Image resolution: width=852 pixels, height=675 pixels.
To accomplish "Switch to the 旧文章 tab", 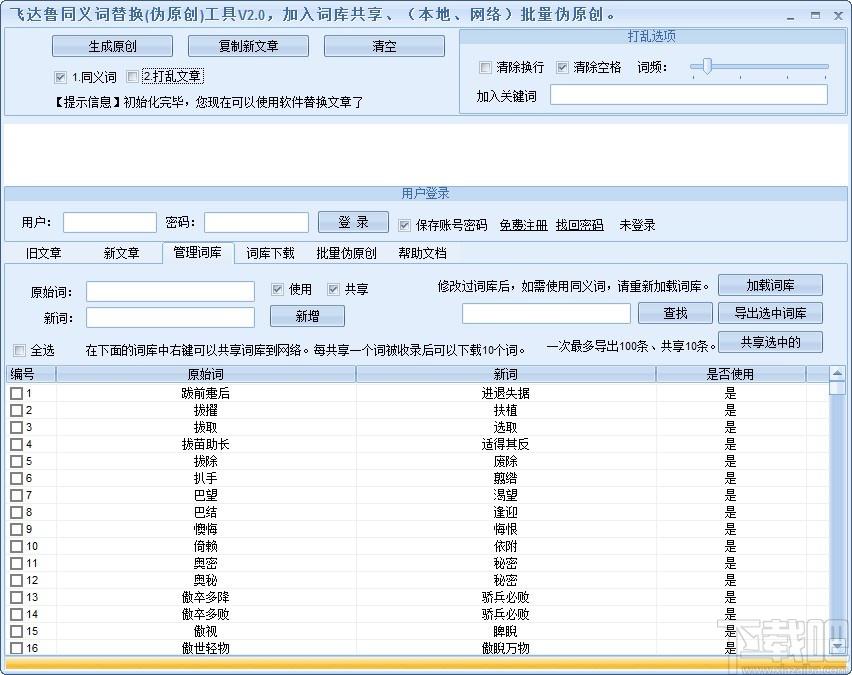I will (43, 253).
